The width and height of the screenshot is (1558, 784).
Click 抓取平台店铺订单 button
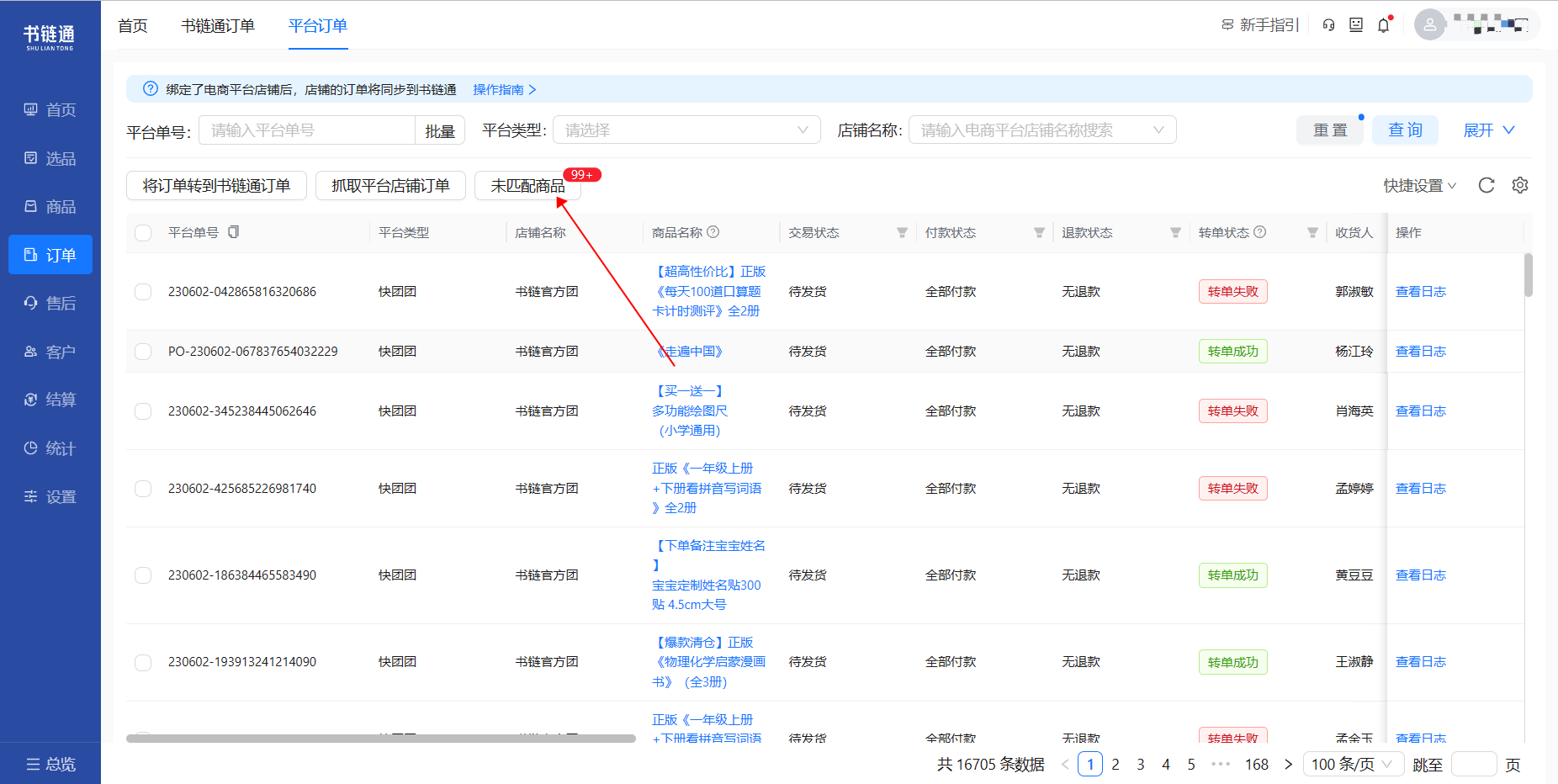coord(390,185)
